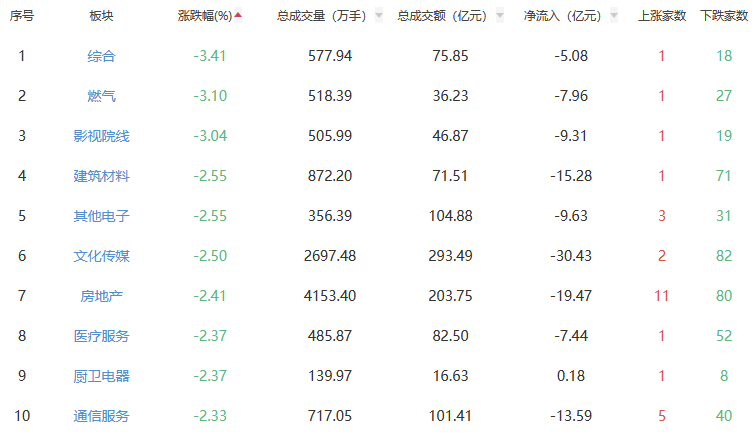
Task: Select the 建筑材料 sector link
Action: click(x=101, y=176)
